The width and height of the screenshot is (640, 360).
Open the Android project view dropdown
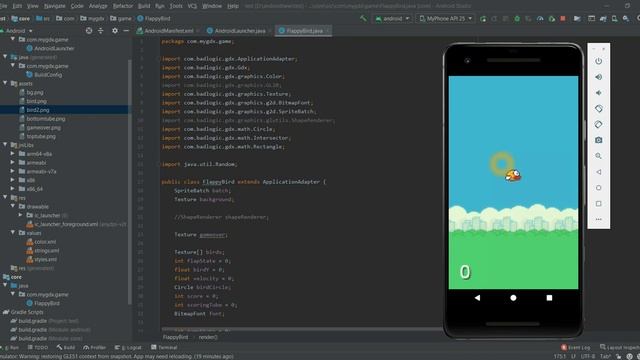coord(17,31)
